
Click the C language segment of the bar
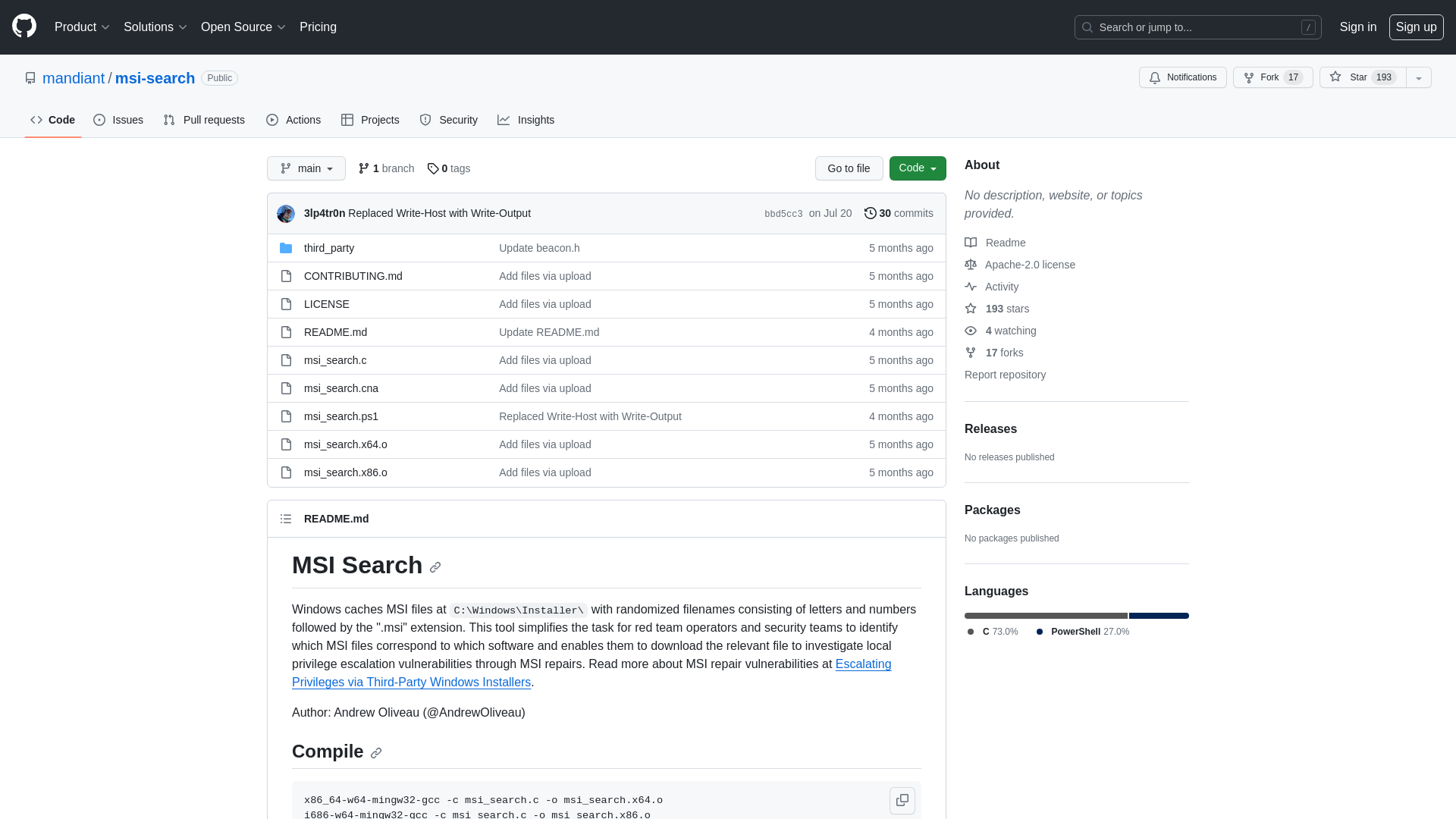tap(1046, 616)
